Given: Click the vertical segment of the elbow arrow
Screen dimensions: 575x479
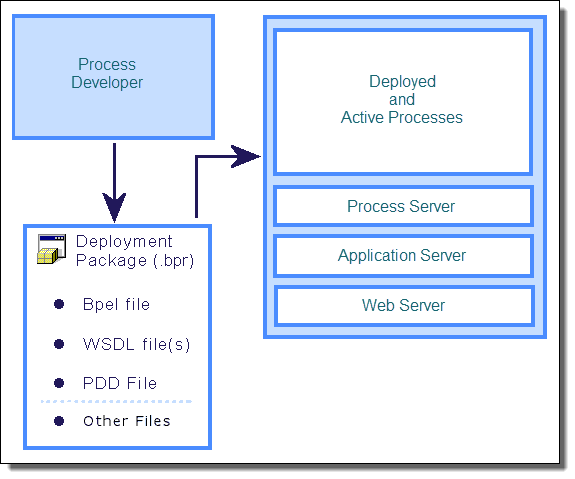Looking at the screenshot, I should (197, 187).
